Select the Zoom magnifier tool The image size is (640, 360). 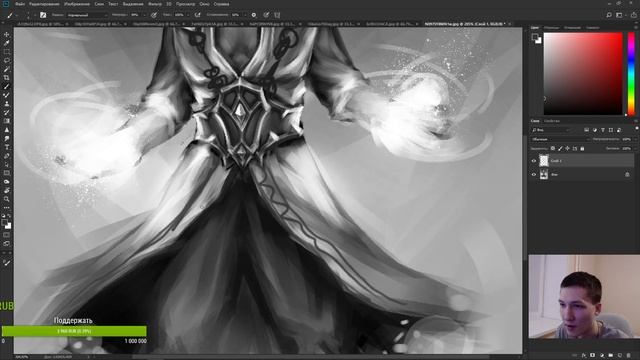(7, 199)
